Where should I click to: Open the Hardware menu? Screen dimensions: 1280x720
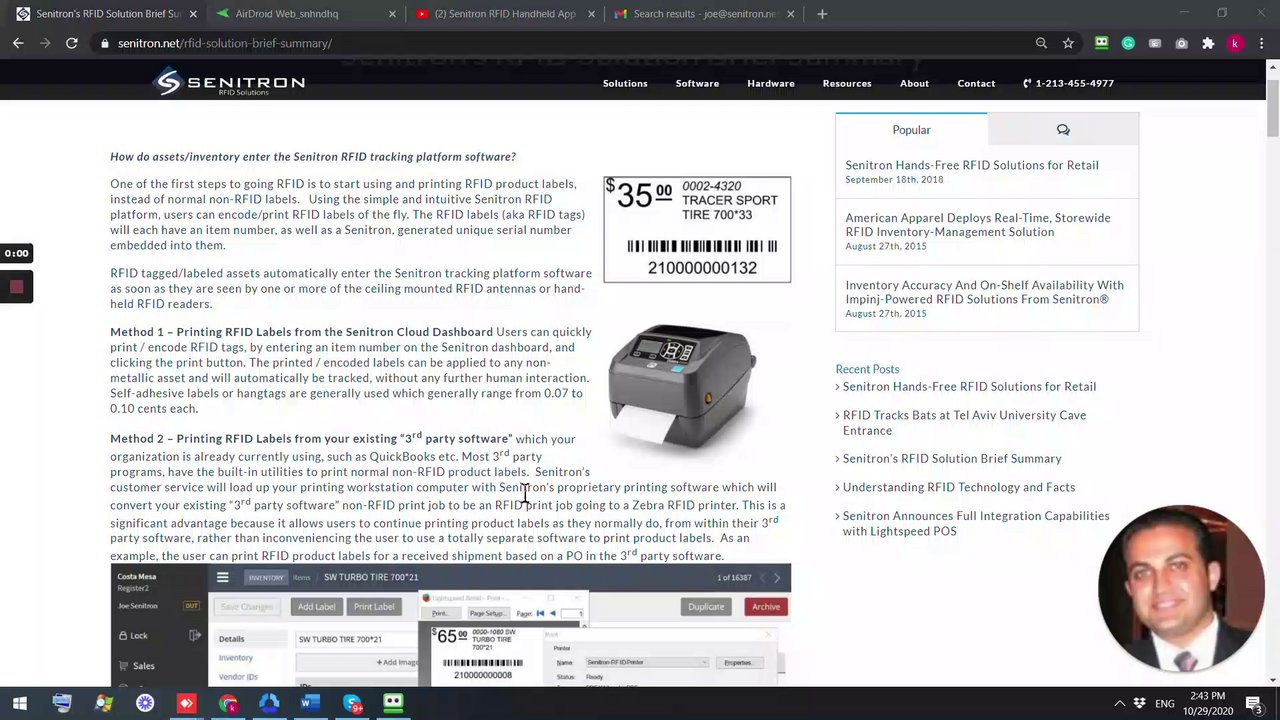pyautogui.click(x=771, y=83)
